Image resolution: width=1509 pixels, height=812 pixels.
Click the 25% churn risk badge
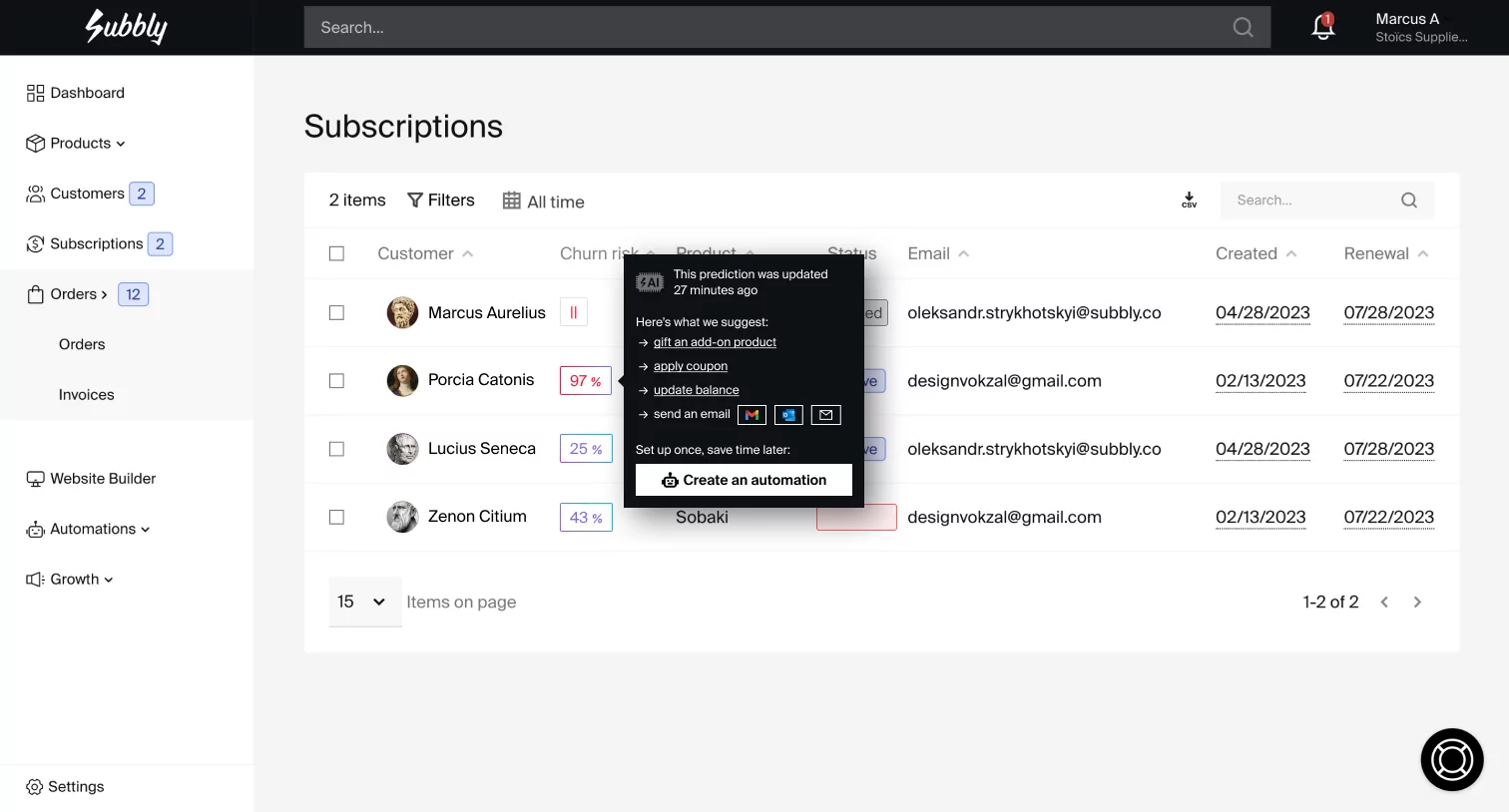tap(586, 449)
